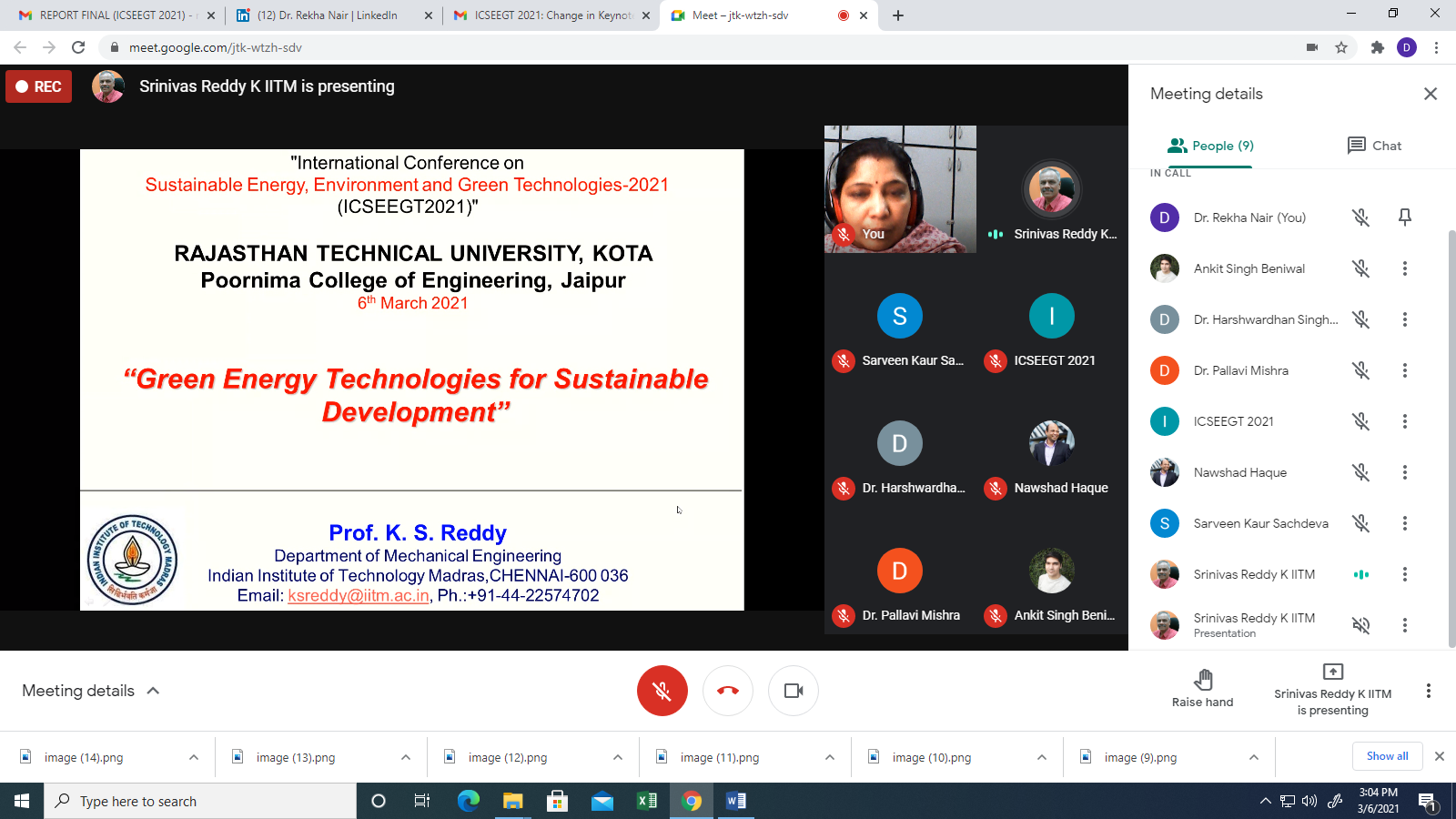Select the Srinivas Reddy K video tile
Screen dimensions: 1456x819
click(1051, 189)
